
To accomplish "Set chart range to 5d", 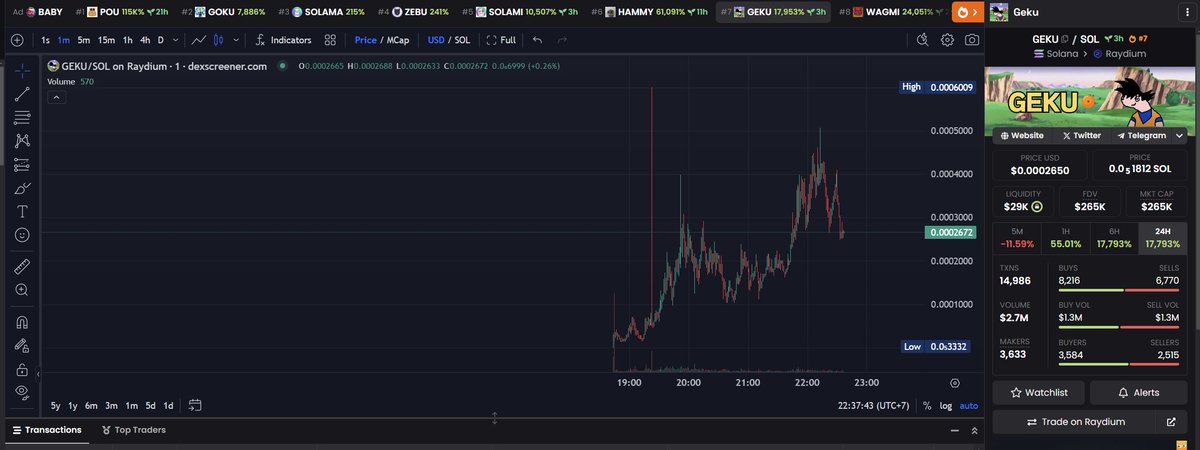I will pos(150,405).
